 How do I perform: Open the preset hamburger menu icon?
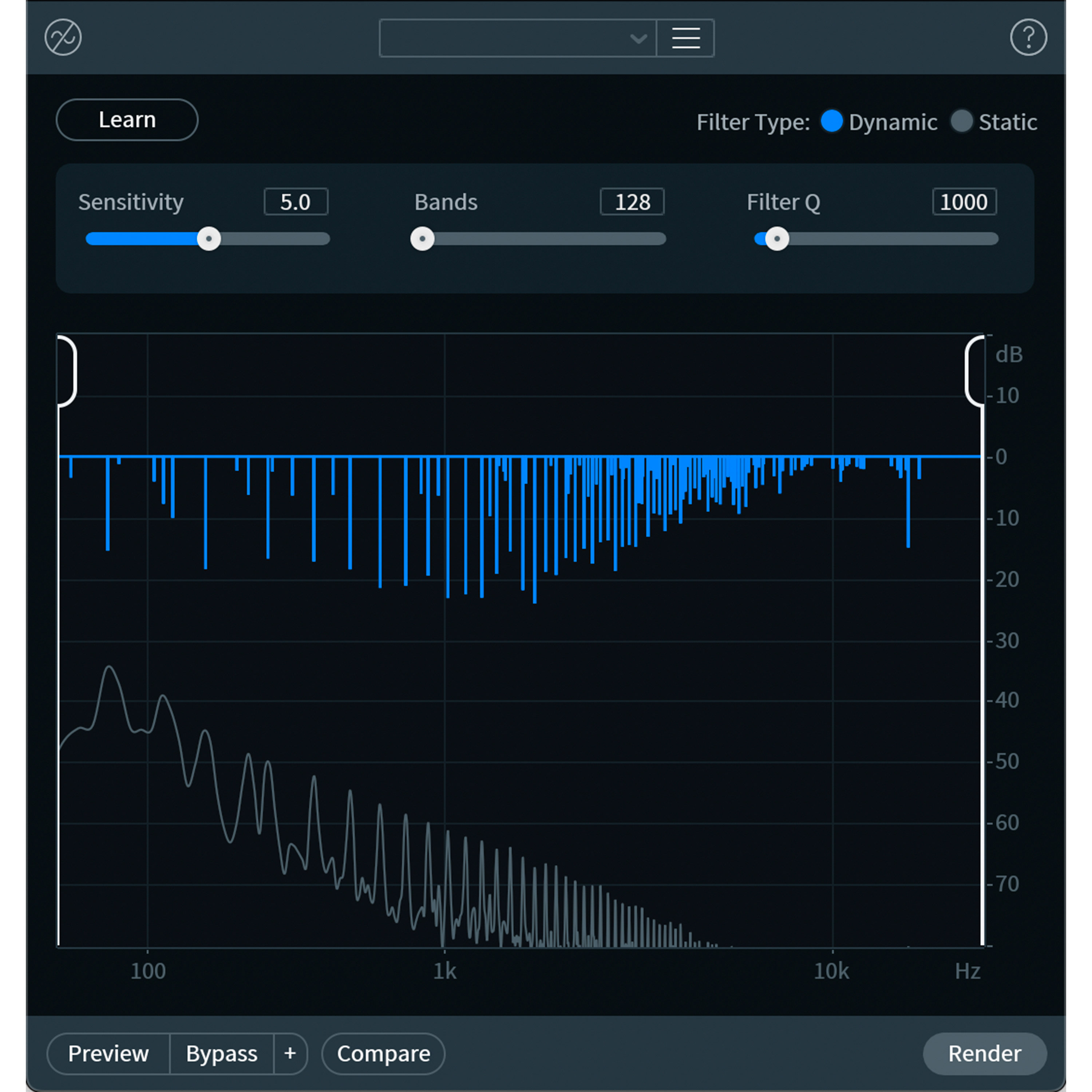click(685, 37)
